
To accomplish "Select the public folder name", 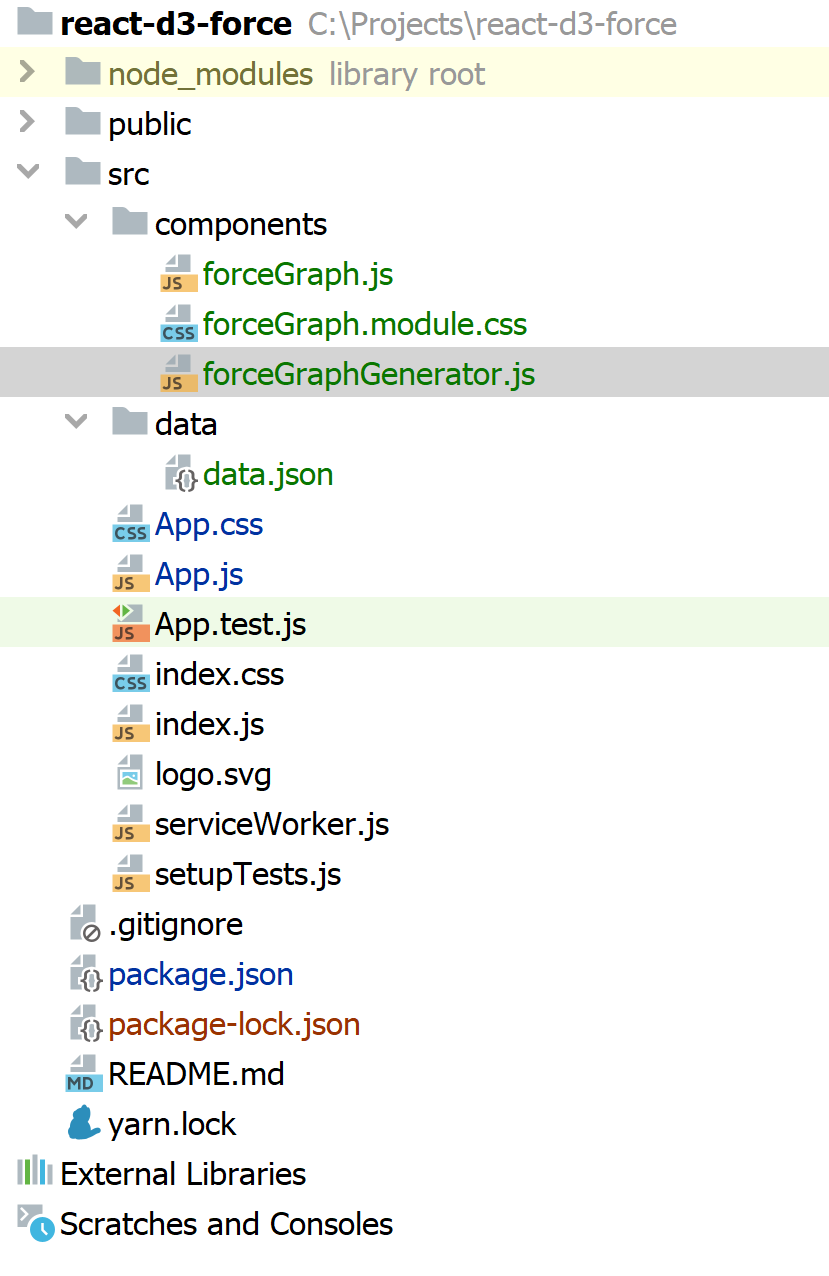I will click(150, 124).
